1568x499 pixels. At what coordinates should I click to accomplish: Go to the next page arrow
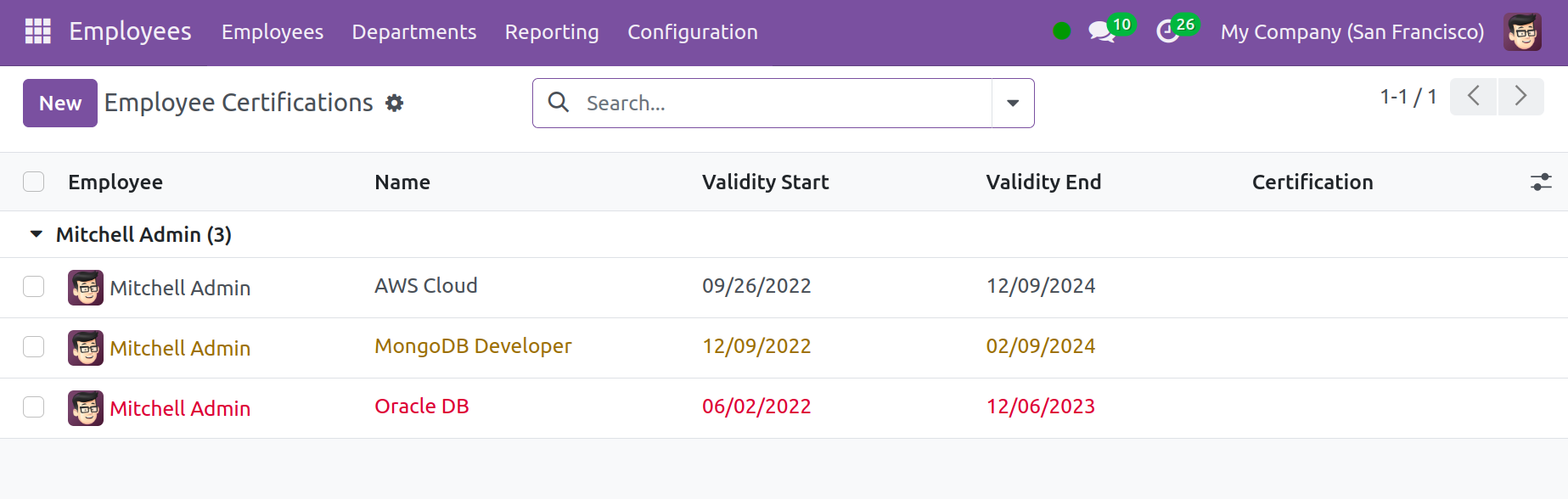pos(1520,97)
